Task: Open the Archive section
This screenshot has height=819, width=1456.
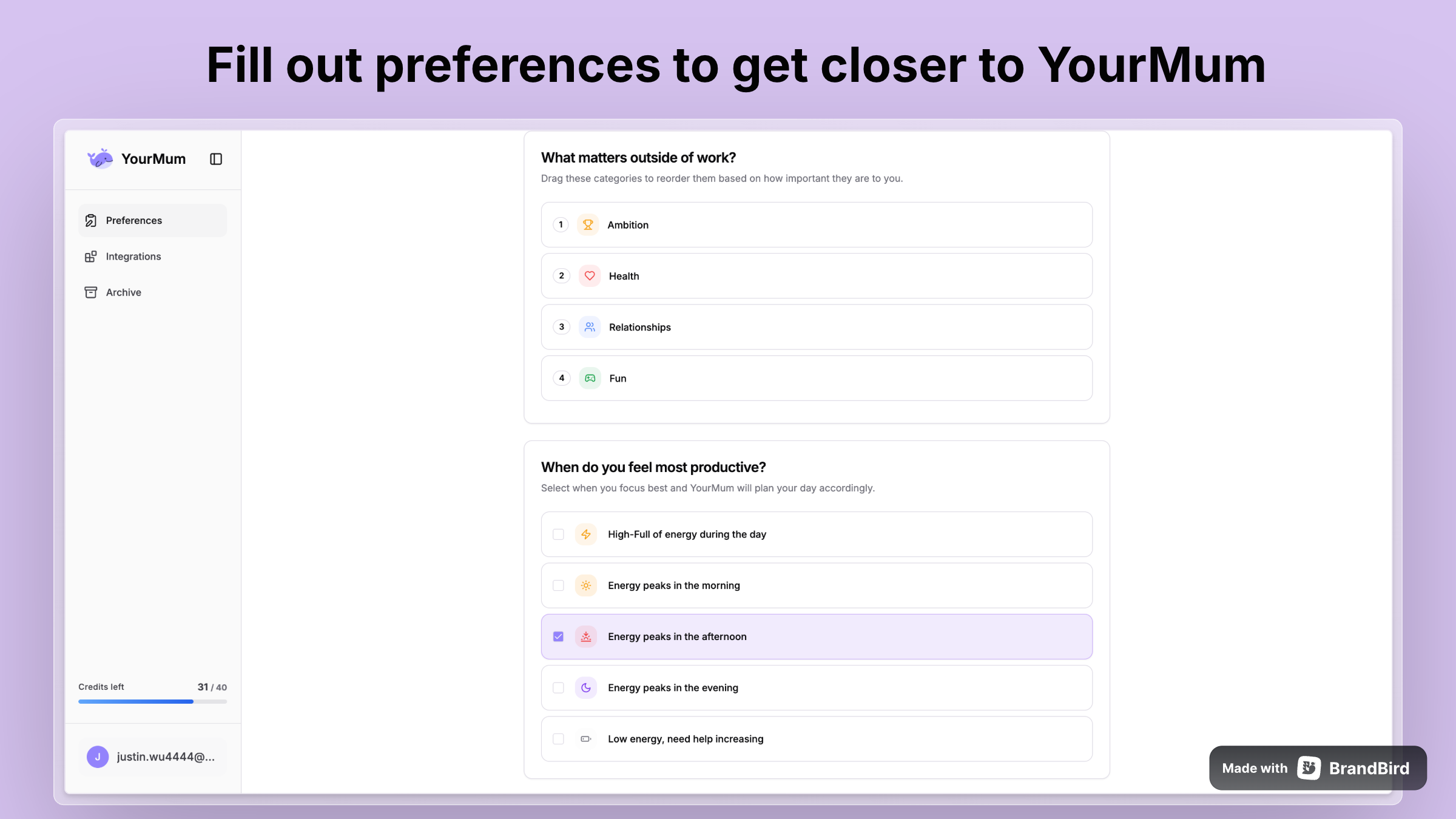Action: click(123, 292)
